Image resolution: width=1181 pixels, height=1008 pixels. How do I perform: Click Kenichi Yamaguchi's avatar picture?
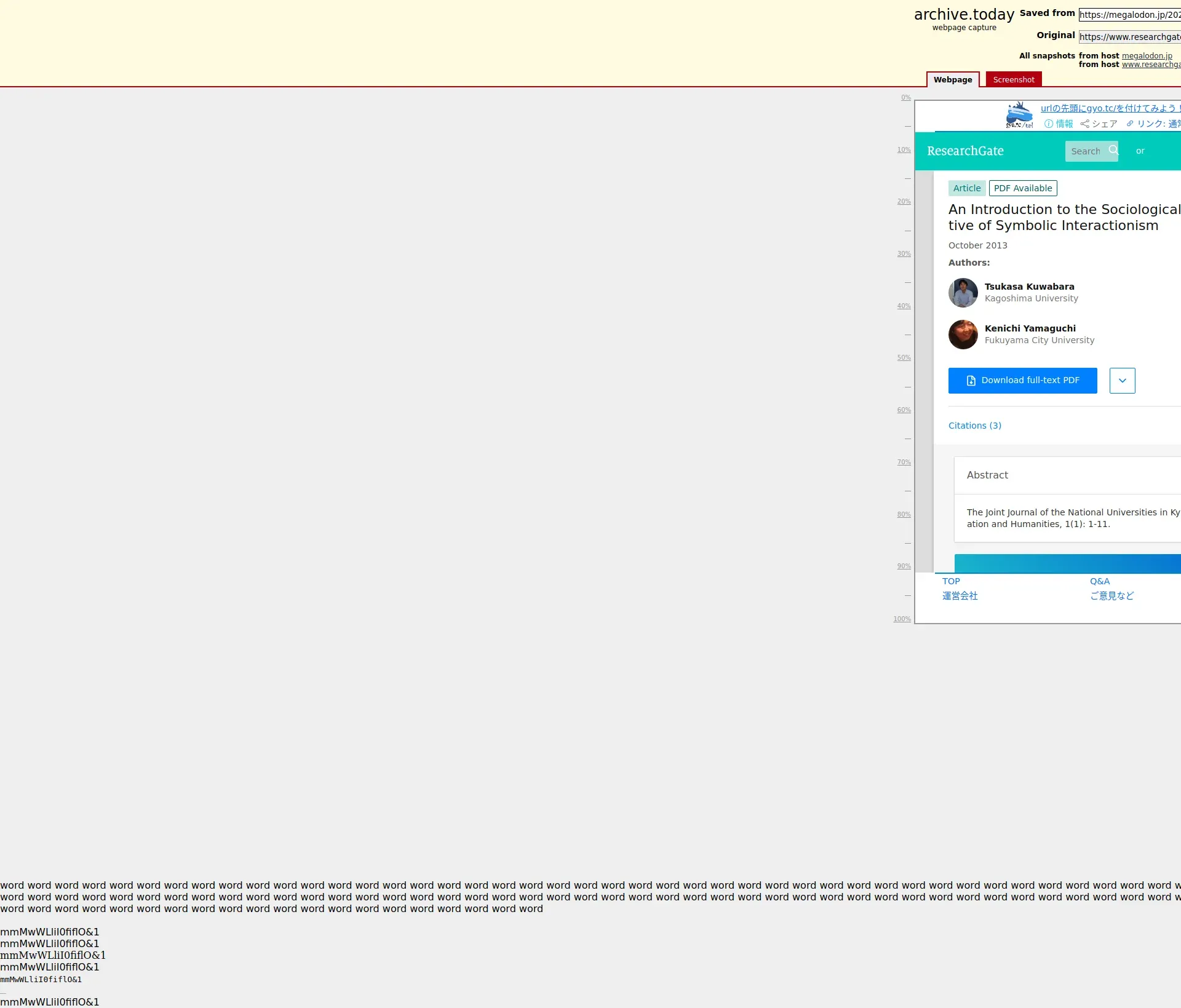963,335
